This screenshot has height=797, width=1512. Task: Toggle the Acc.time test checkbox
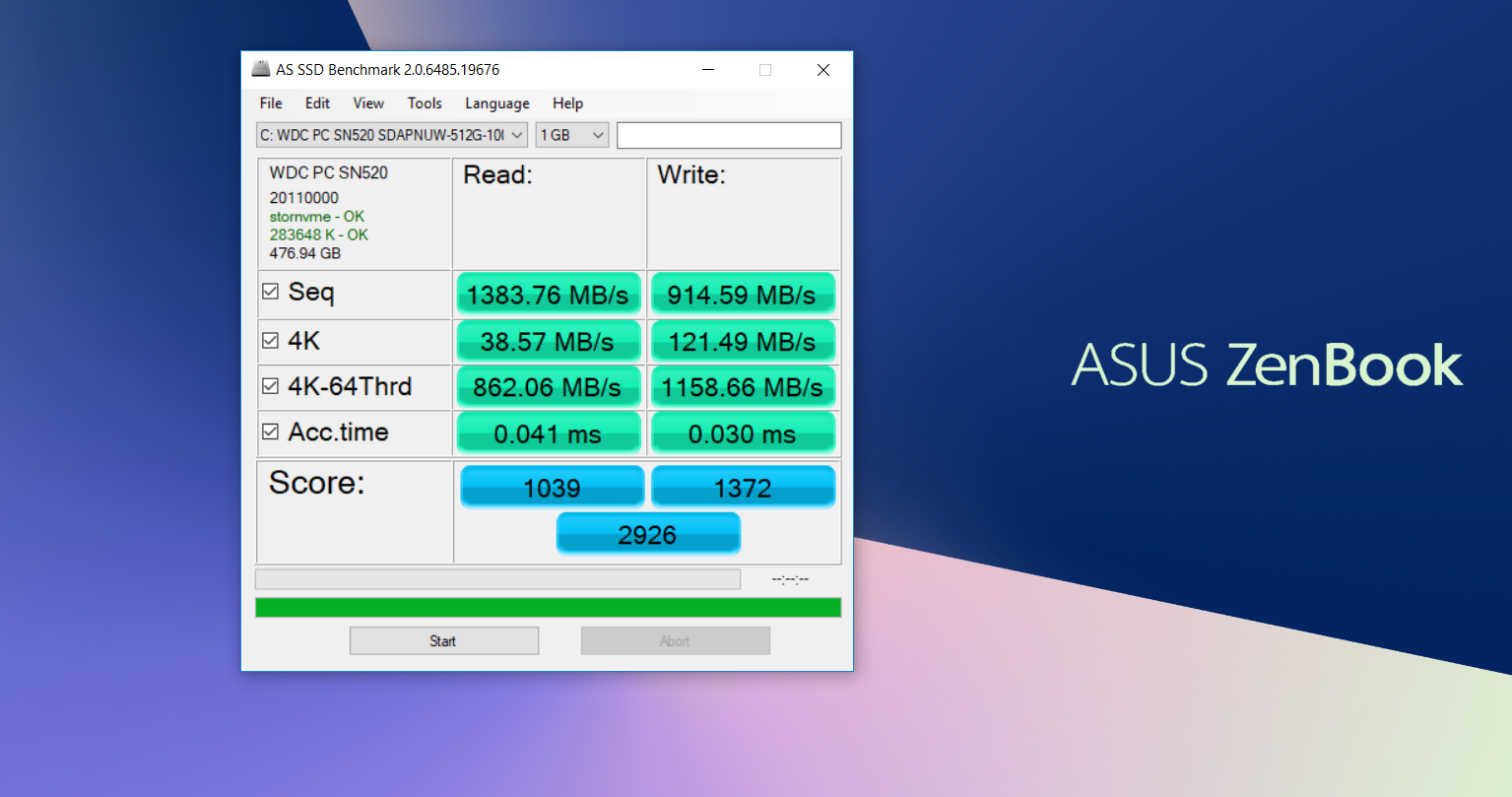pyautogui.click(x=270, y=432)
